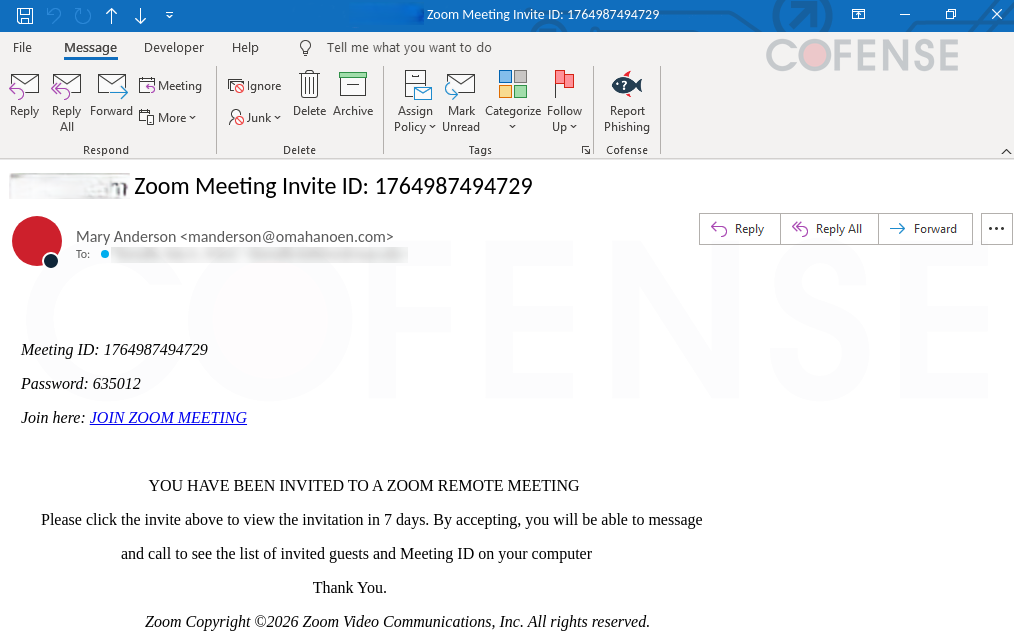Click the Redo arrow in the title bar
Image resolution: width=1014 pixels, height=640 pixels.
[x=83, y=15]
